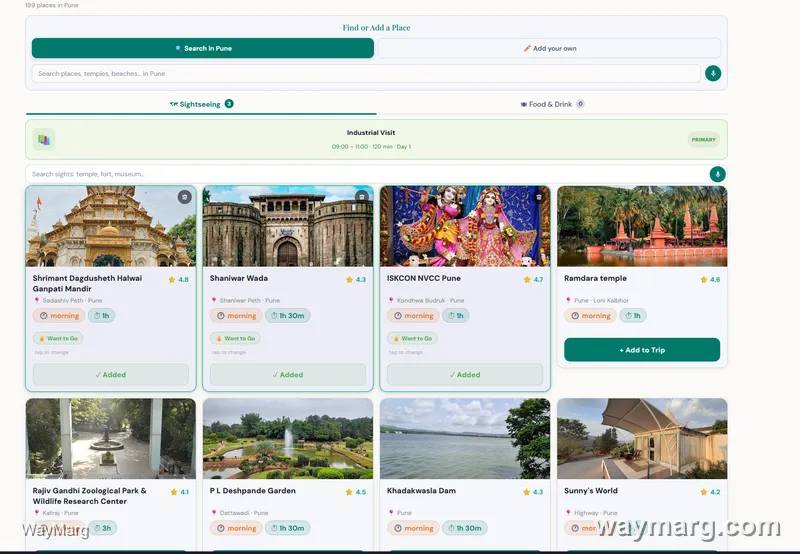Open the Sightseeing tab
The width and height of the screenshot is (800, 554).
click(201, 104)
